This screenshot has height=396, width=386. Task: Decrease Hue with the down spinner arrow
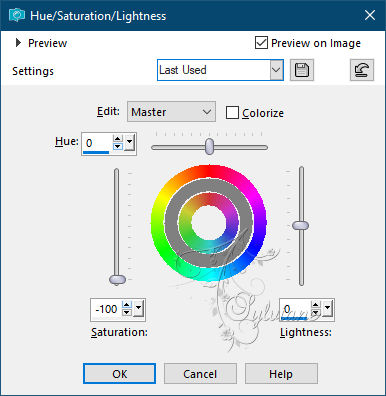coord(118,147)
